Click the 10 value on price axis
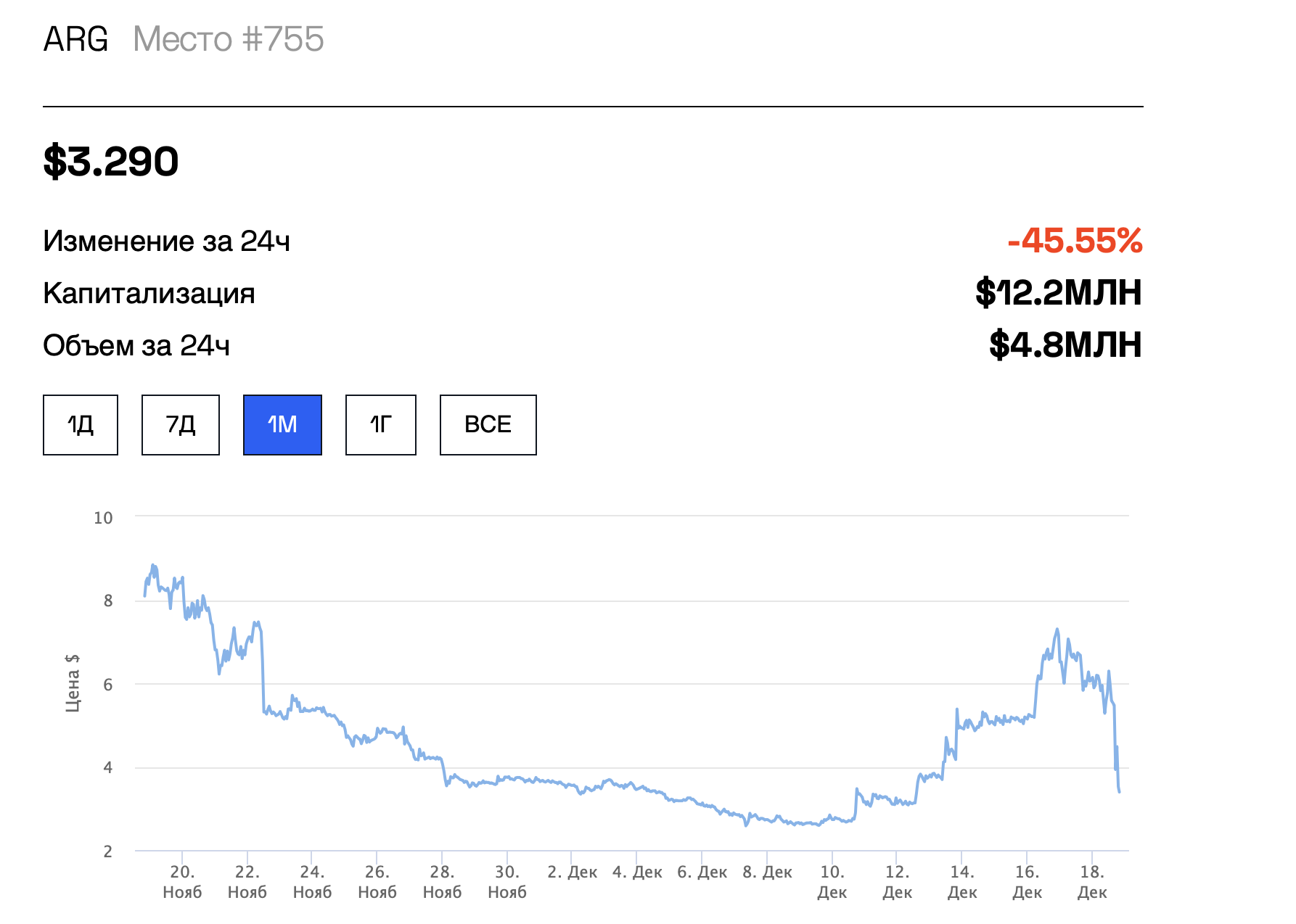The height and width of the screenshot is (924, 1296). pyautogui.click(x=103, y=518)
